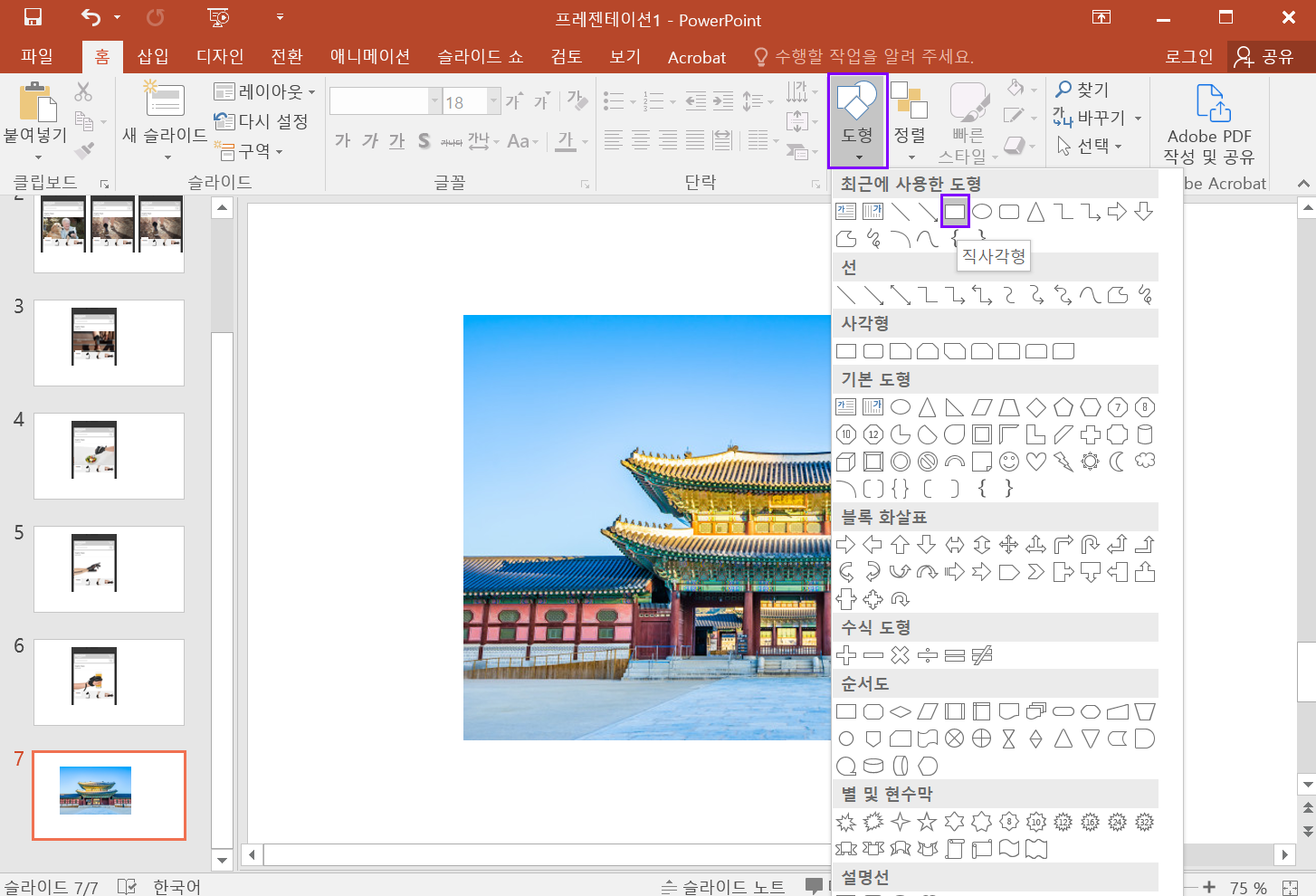Open the Section dropdown
1316x896 pixels.
click(x=250, y=151)
